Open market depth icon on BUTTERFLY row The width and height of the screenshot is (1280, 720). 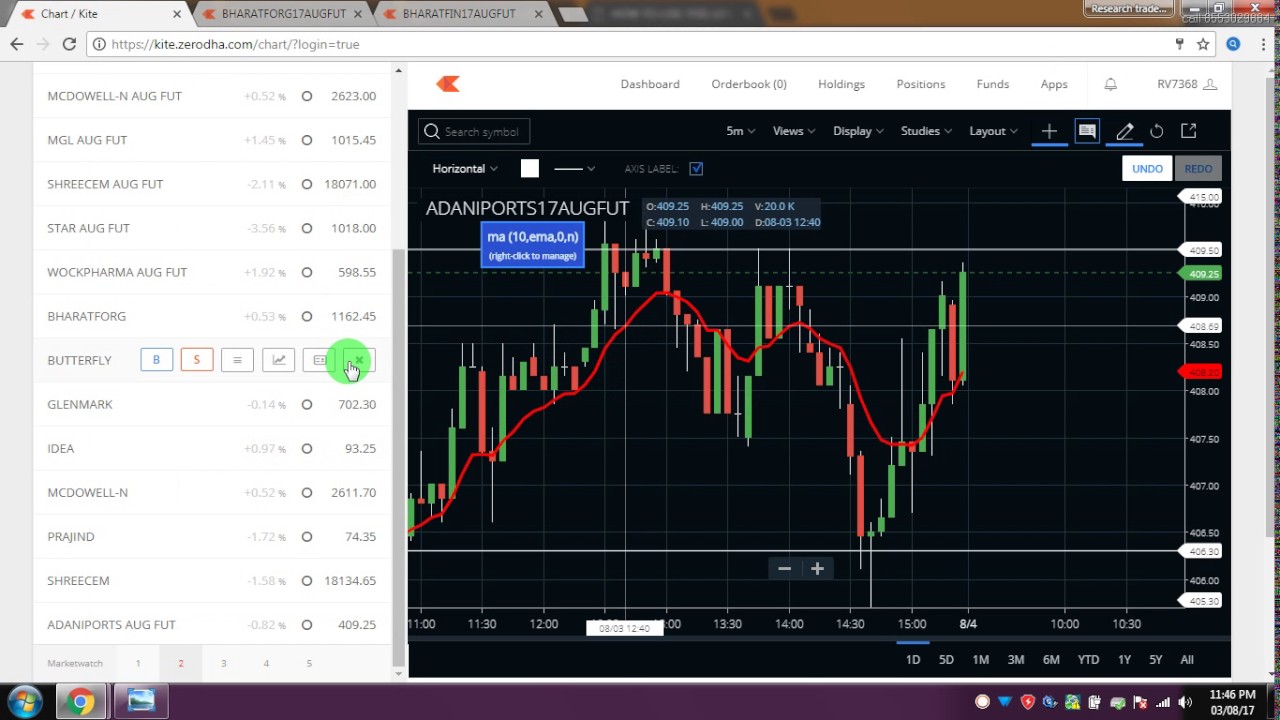click(x=237, y=360)
